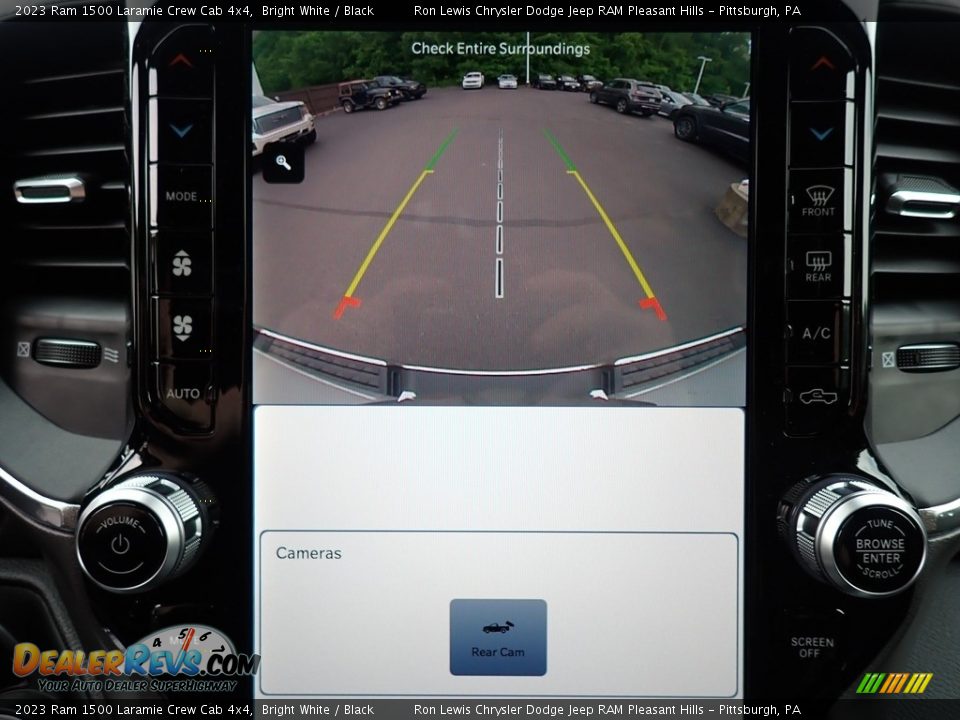
Task: Enable AUTO climate control
Action: tap(183, 394)
